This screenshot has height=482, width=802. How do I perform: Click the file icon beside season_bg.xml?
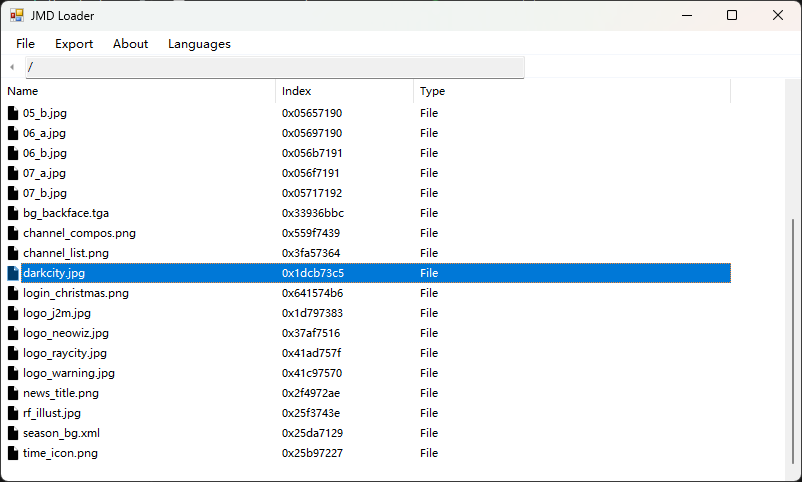pos(13,433)
